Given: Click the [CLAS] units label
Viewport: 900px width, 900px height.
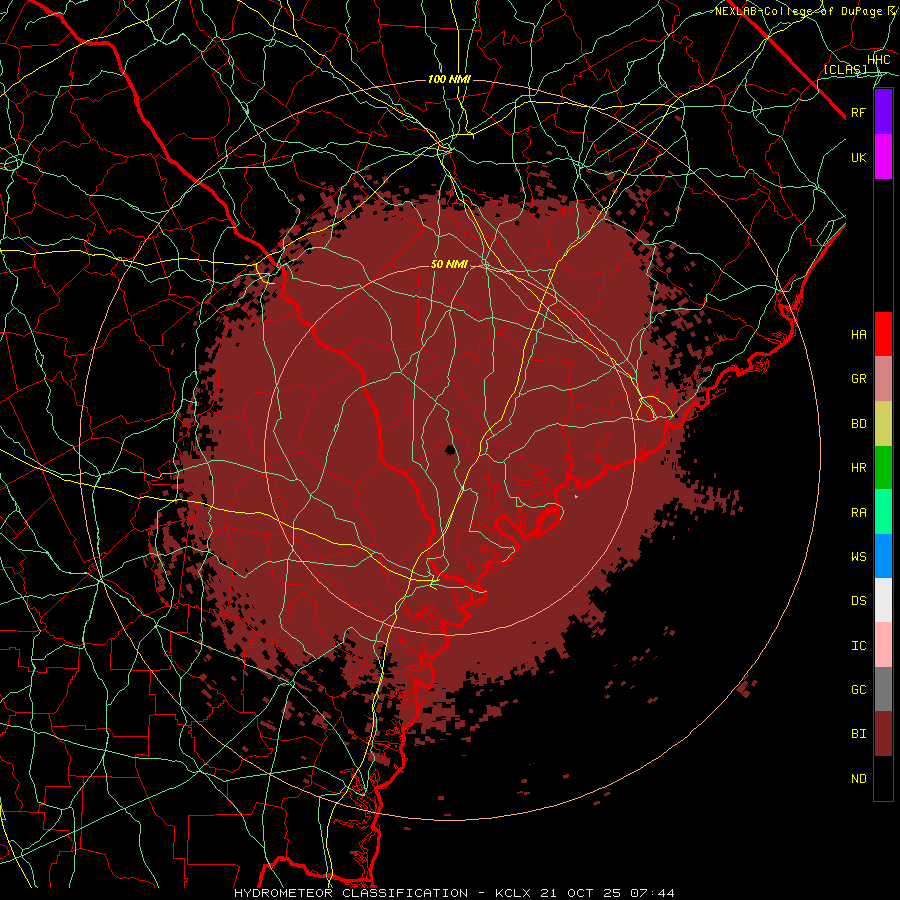Looking at the screenshot, I should pyautogui.click(x=845, y=70).
